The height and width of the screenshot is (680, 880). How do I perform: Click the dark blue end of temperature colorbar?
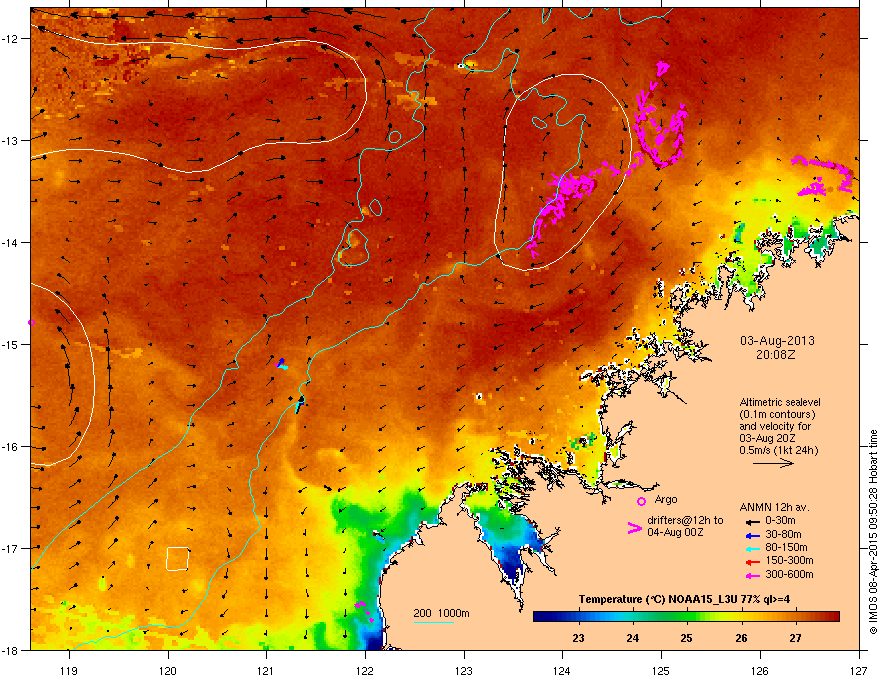click(x=540, y=617)
